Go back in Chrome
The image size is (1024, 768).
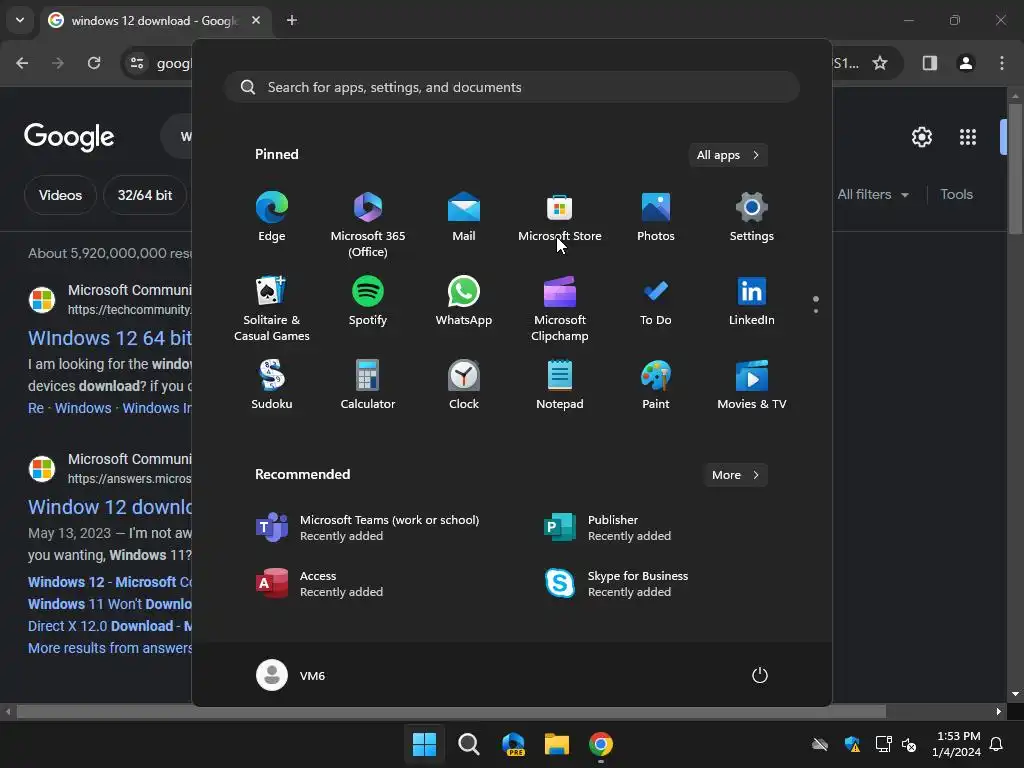tap(22, 63)
